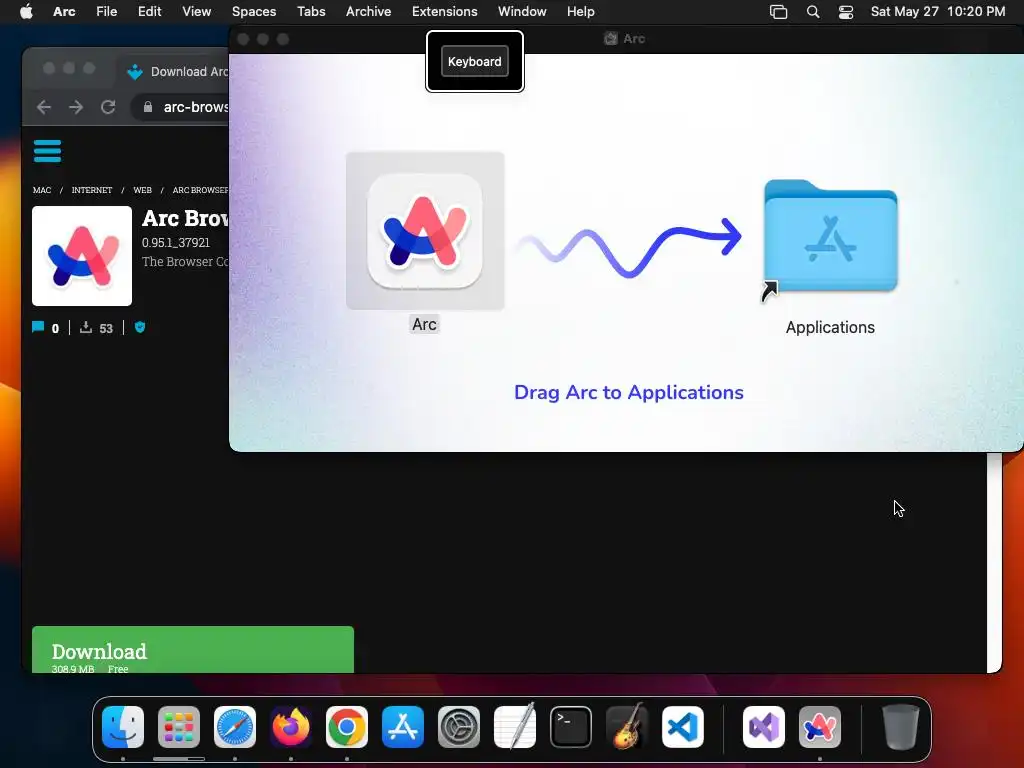This screenshot has height=768, width=1024.
Task: Open Launchpad from the Dock
Action: 179,727
